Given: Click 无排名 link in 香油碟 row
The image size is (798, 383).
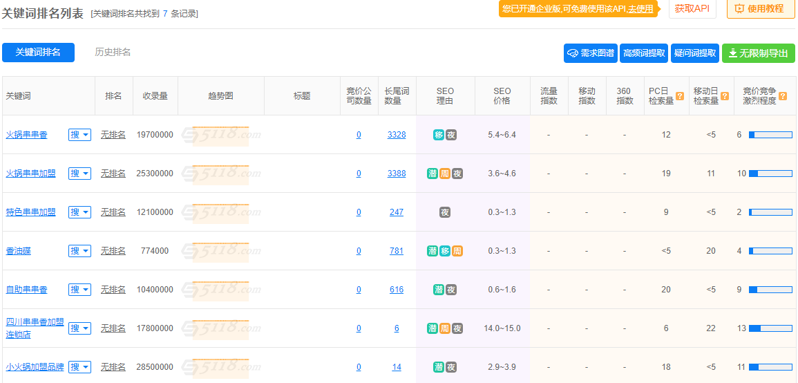Looking at the screenshot, I should click(113, 251).
